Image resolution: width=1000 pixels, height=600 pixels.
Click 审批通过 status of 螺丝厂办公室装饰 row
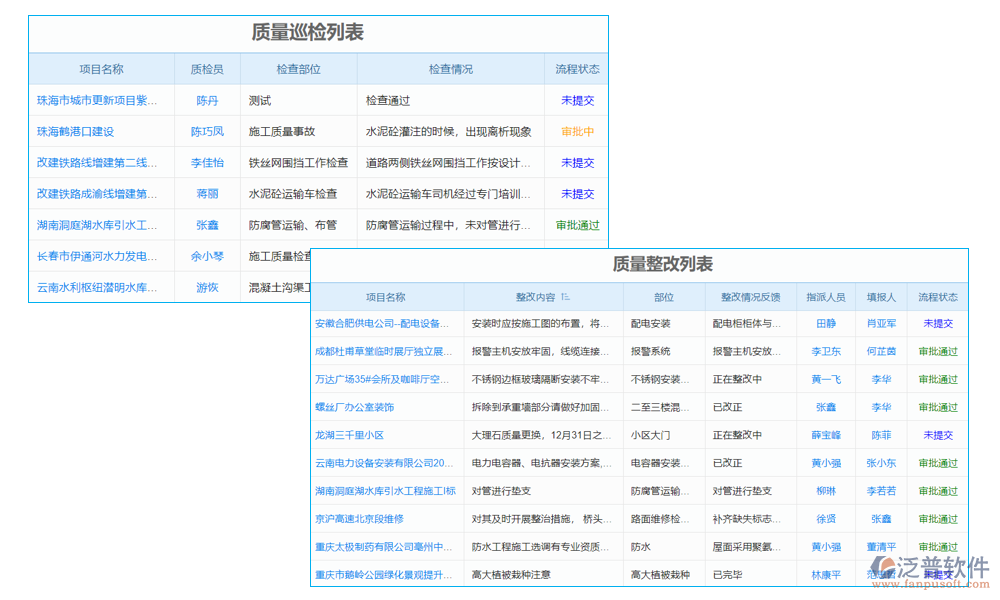(938, 407)
